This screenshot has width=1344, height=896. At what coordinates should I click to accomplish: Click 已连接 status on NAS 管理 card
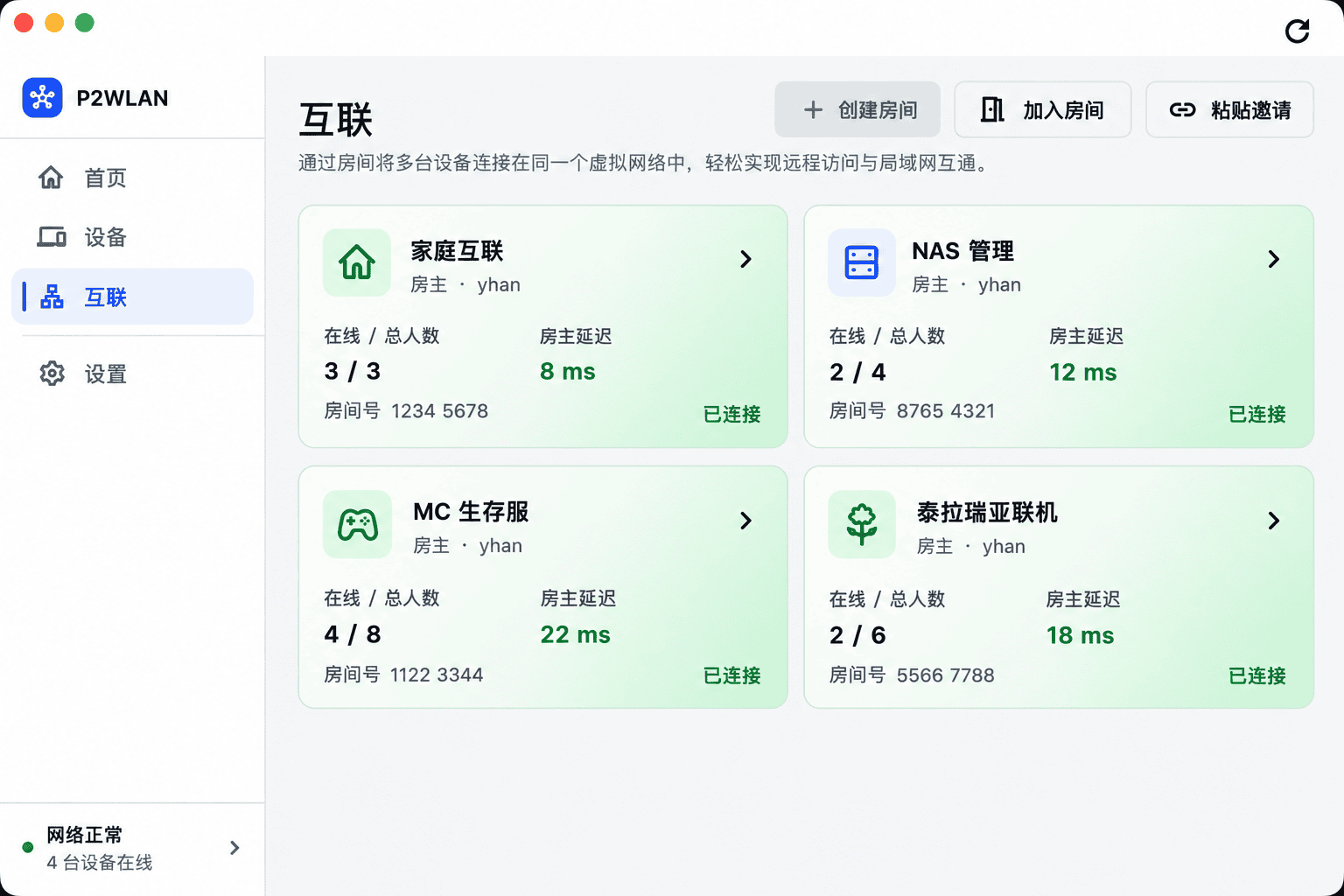click(1257, 414)
